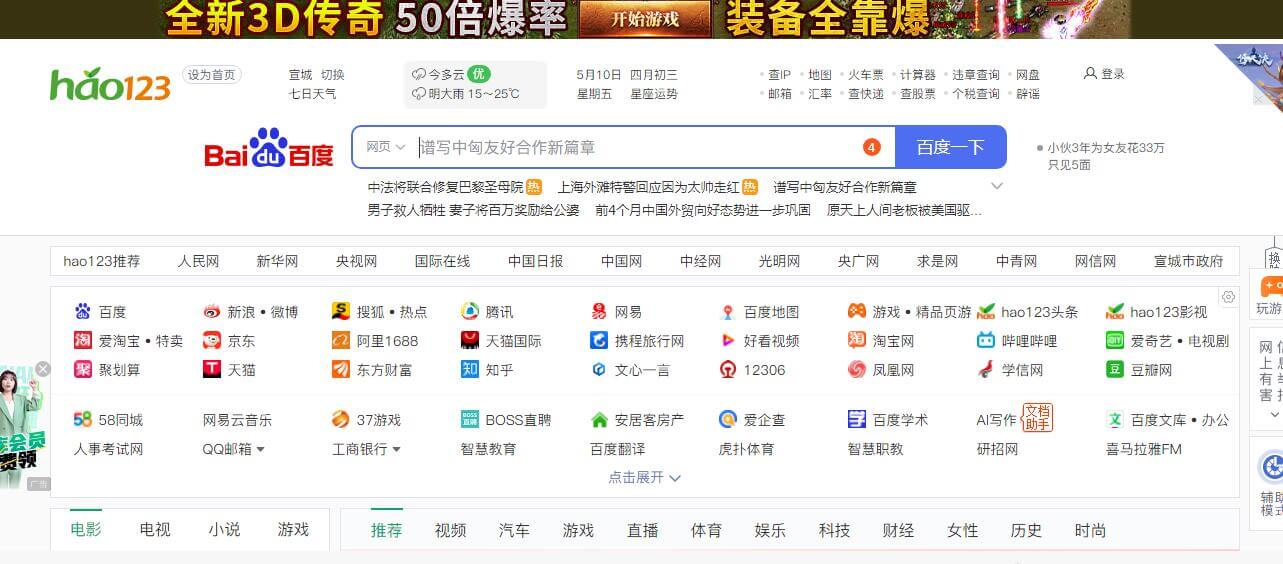The height and width of the screenshot is (564, 1283).
Task: Open the 新华网 link
Action: [277, 261]
